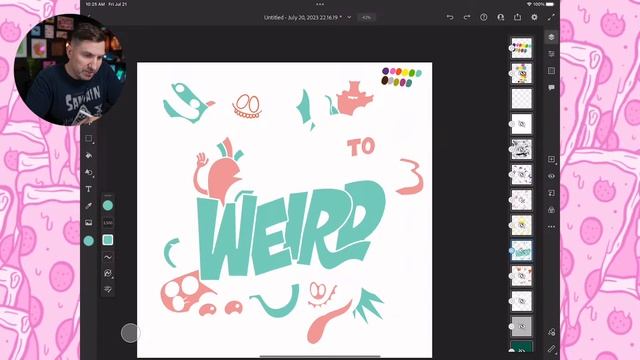Redo the last undone action
The width and height of the screenshot is (640, 360).
click(x=467, y=17)
